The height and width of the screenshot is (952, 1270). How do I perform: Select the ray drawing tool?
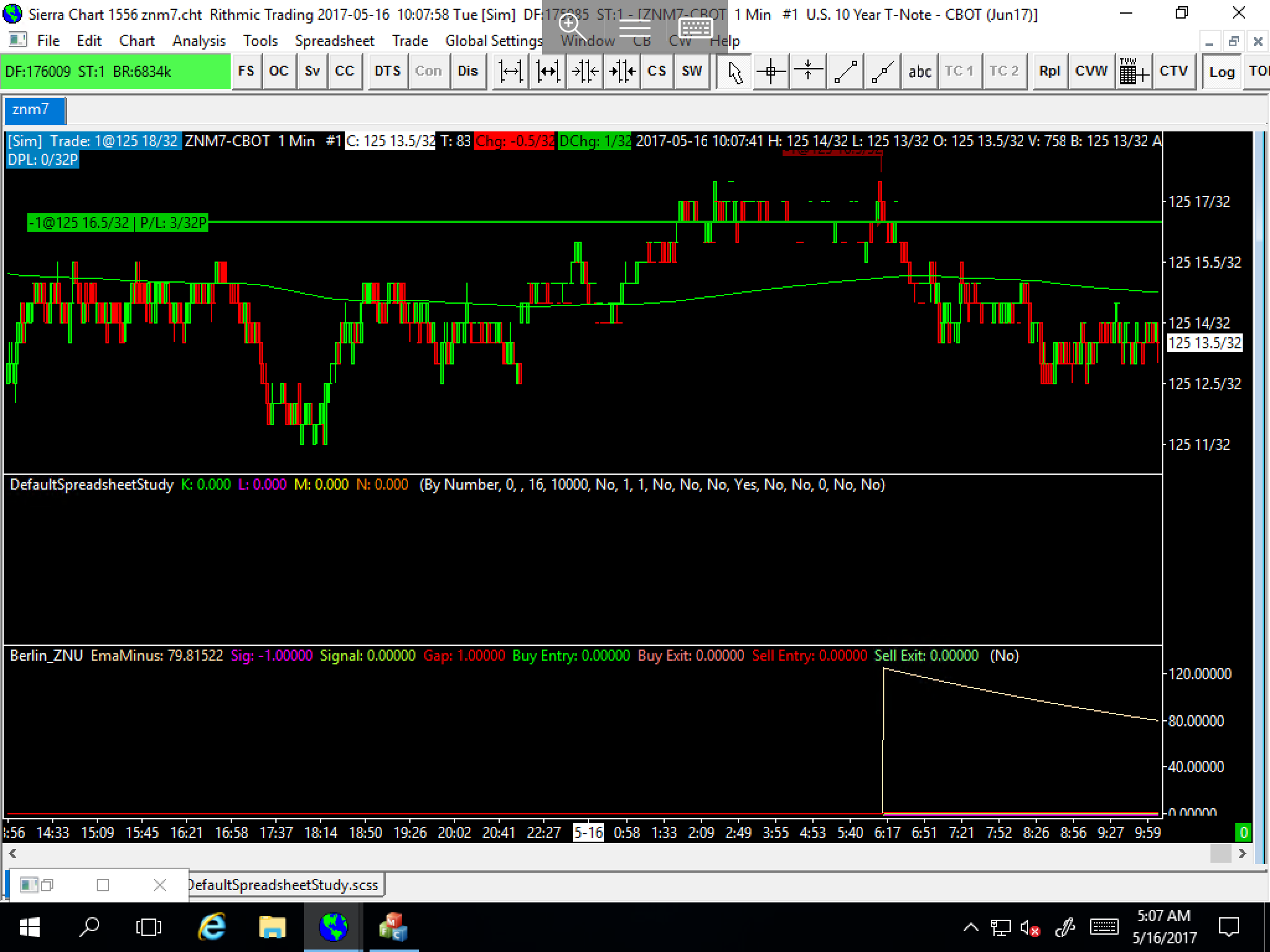tap(882, 72)
